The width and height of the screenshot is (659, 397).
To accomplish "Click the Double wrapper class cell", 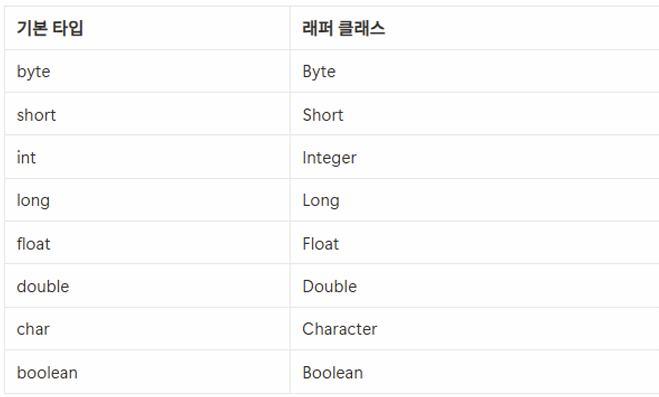I will (x=474, y=286).
